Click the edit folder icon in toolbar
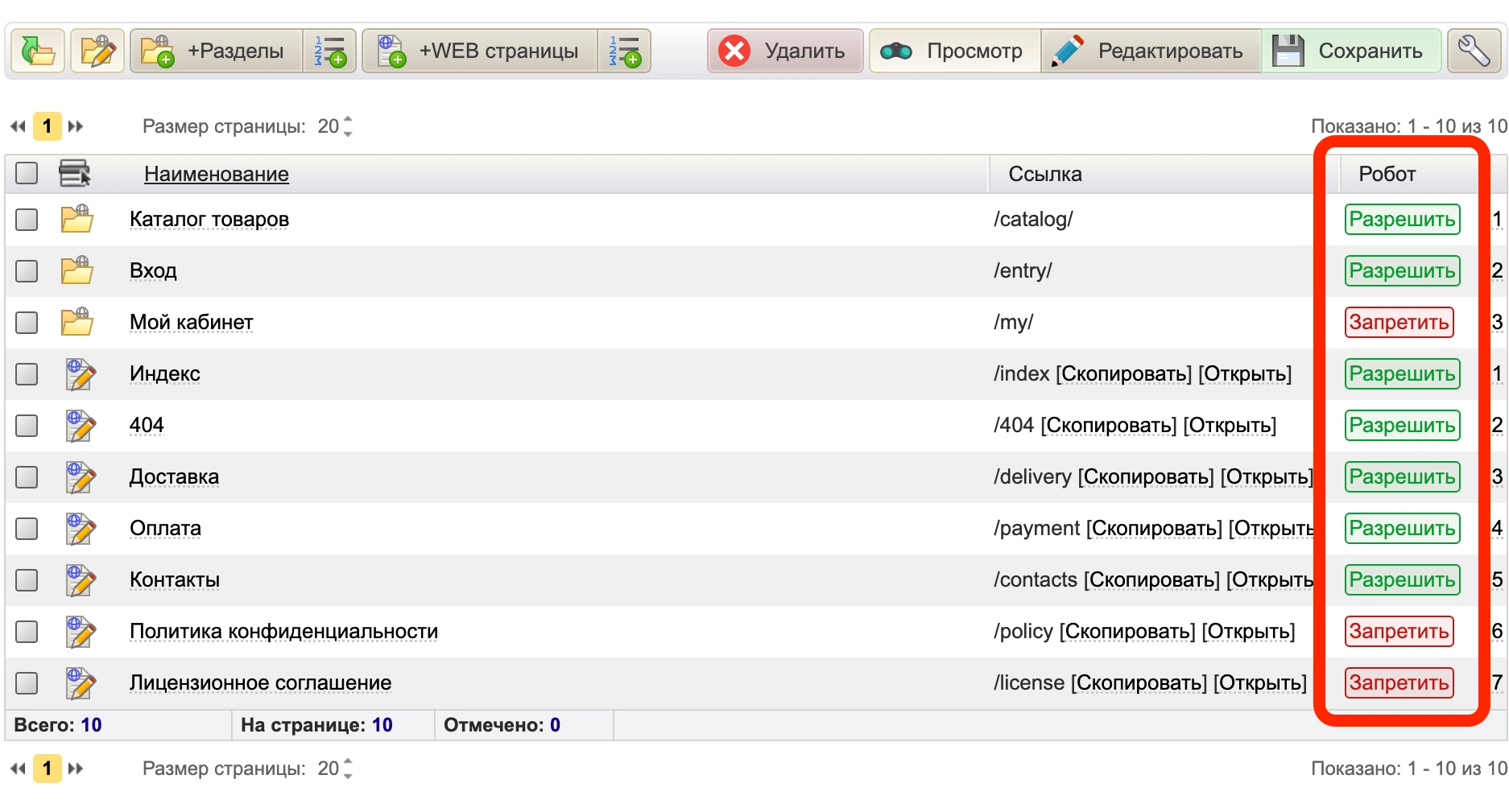The width and height of the screenshot is (1509, 812). (97, 51)
